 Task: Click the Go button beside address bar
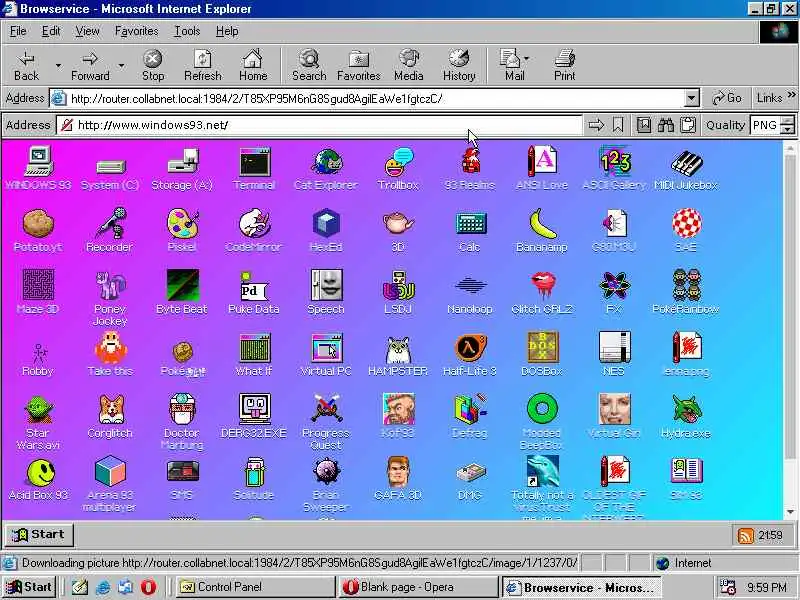[727, 98]
